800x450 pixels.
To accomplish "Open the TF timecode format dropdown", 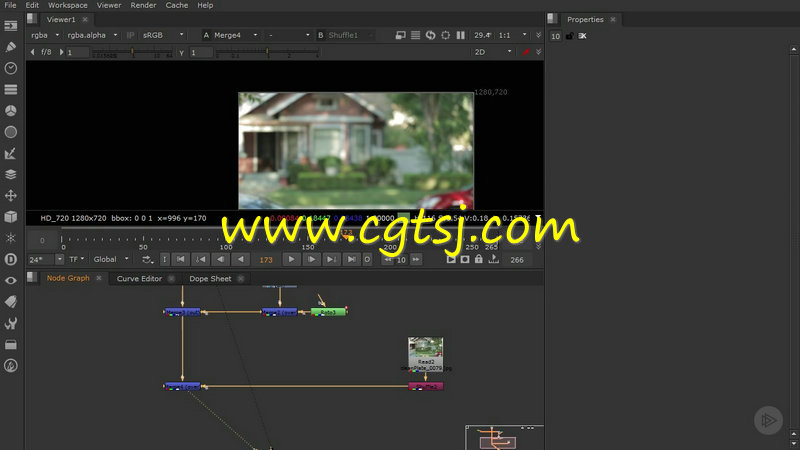I will click(x=77, y=259).
